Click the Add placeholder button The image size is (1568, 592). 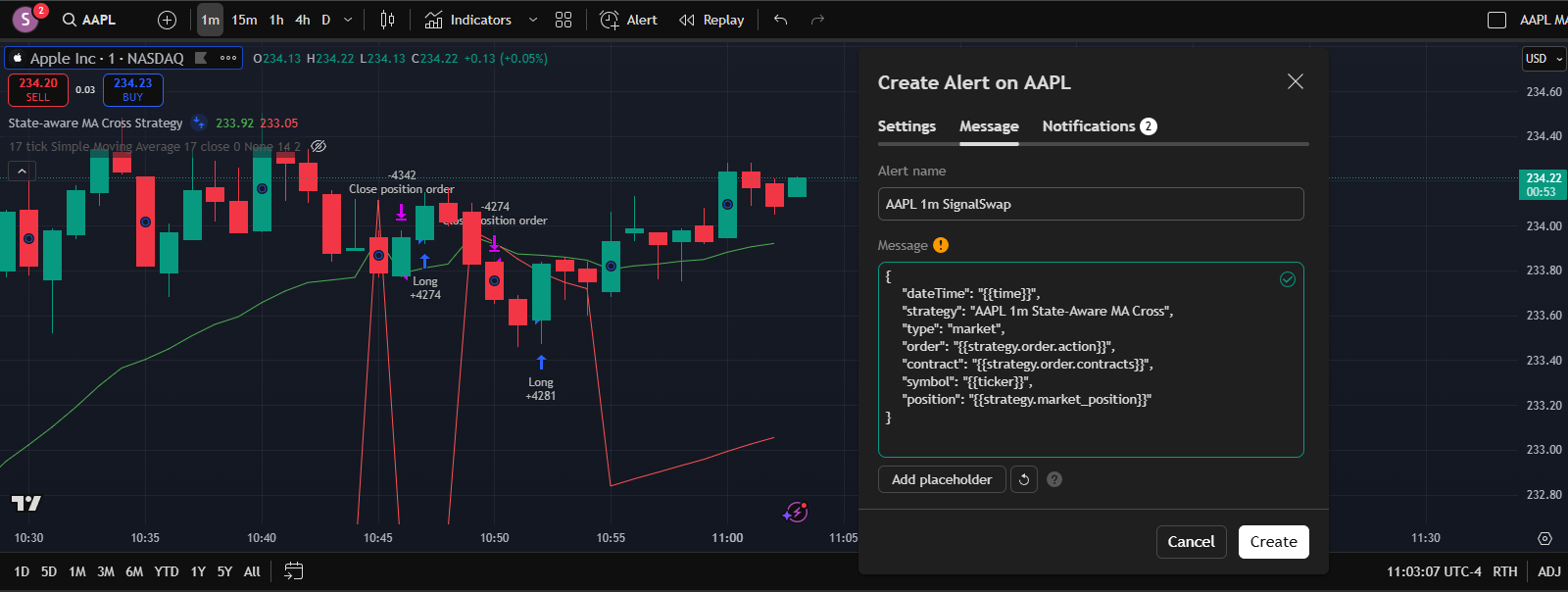pos(942,479)
